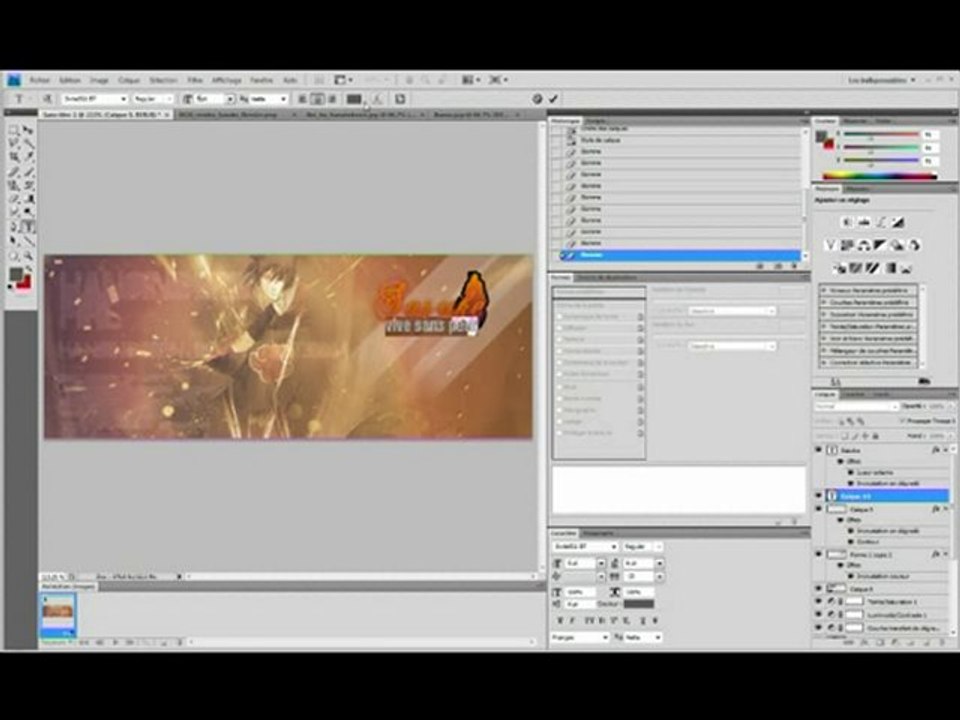The height and width of the screenshot is (720, 960).
Task: Select the Move tool
Action: (x=28, y=130)
